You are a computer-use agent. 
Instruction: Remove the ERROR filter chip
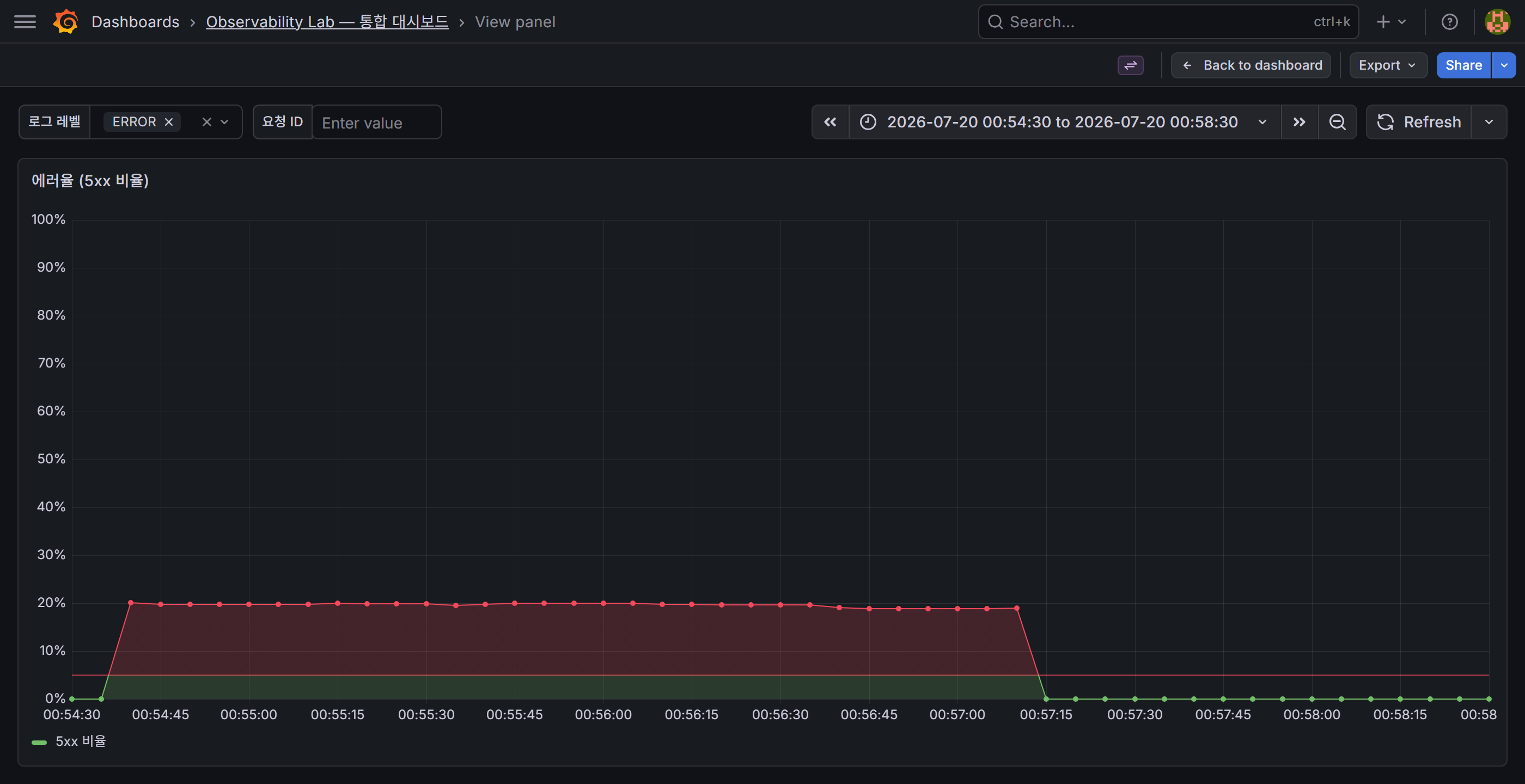pyautogui.click(x=169, y=122)
